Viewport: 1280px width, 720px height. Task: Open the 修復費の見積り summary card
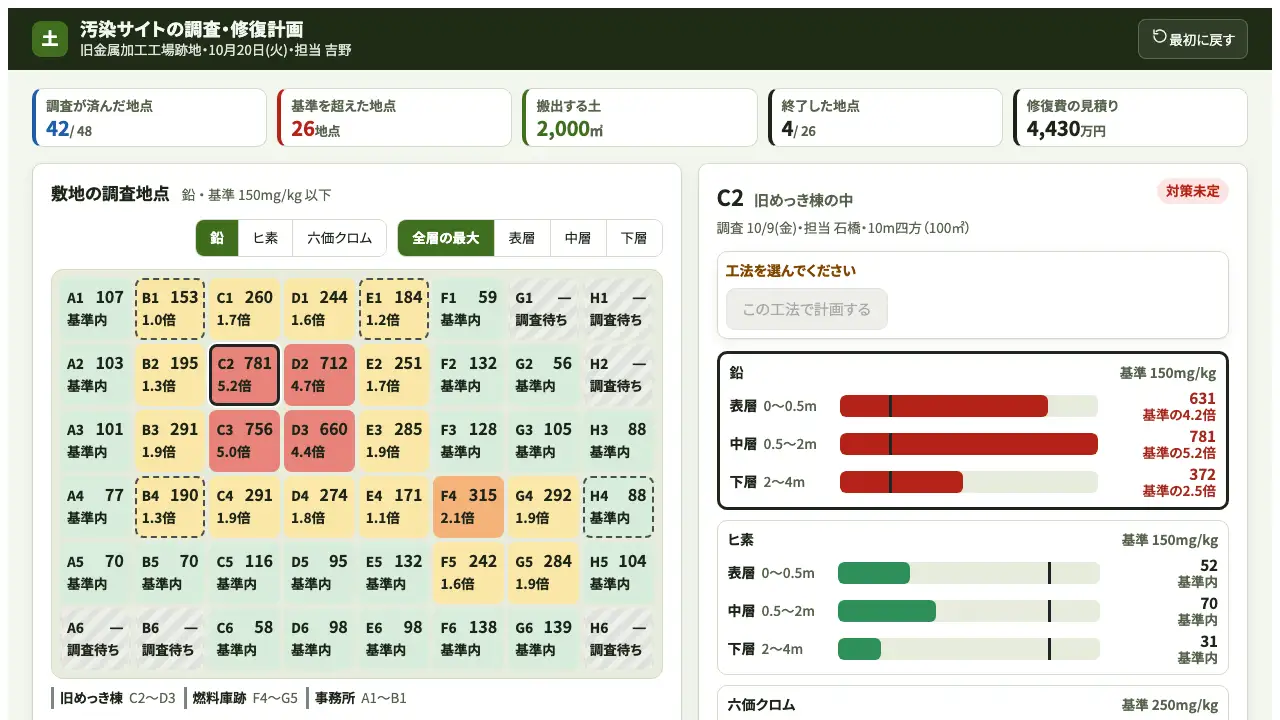click(x=1130, y=118)
